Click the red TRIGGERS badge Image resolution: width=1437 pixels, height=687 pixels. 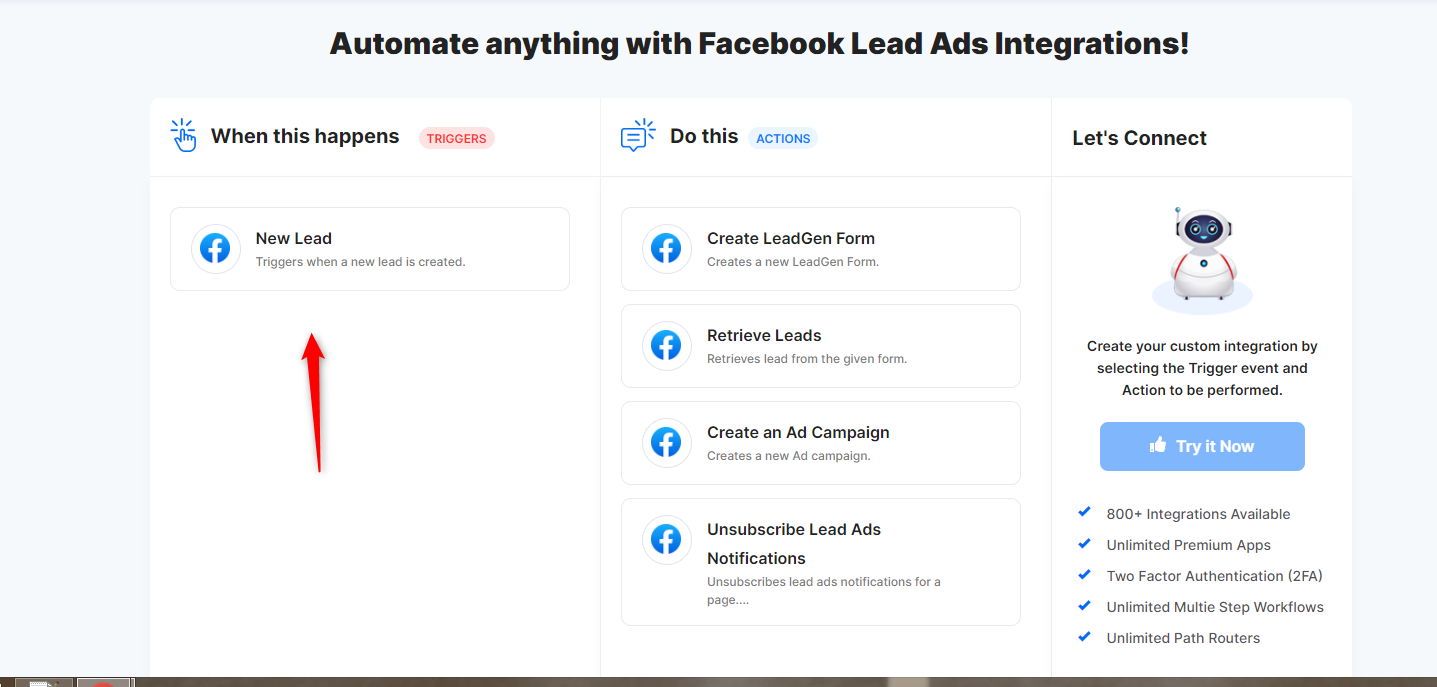(x=457, y=138)
